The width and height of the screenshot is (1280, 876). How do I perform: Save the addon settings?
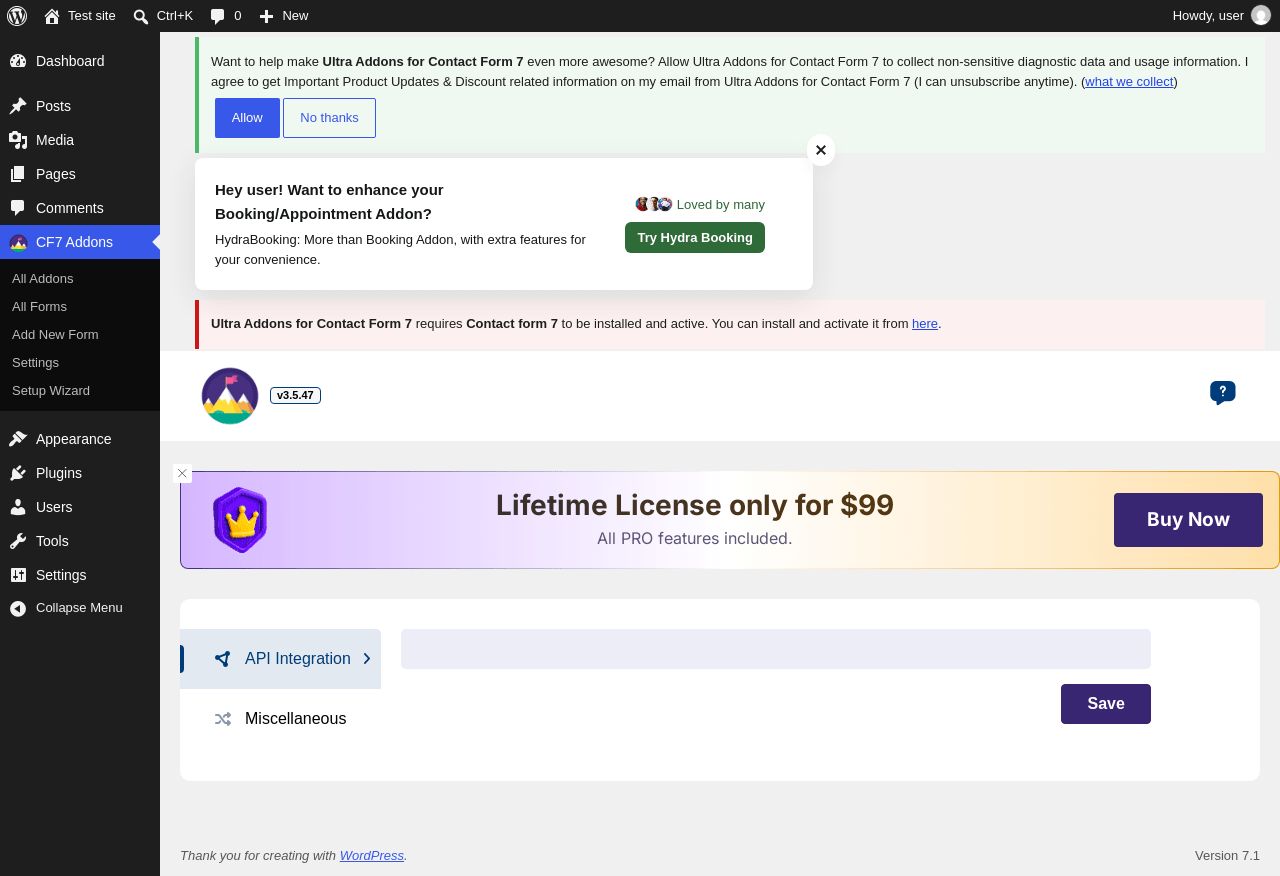(x=1106, y=704)
